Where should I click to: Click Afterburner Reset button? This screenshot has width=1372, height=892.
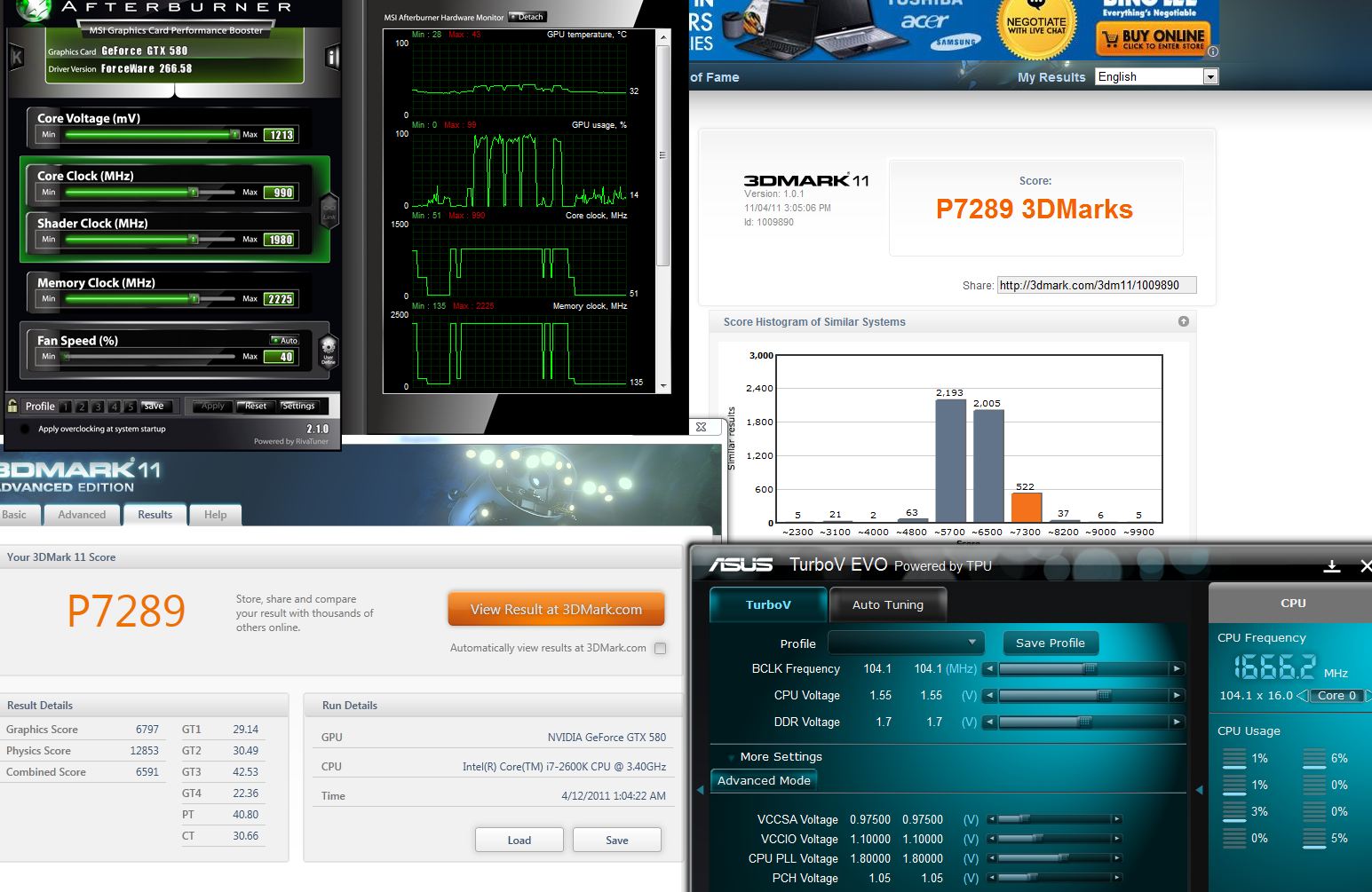click(256, 406)
